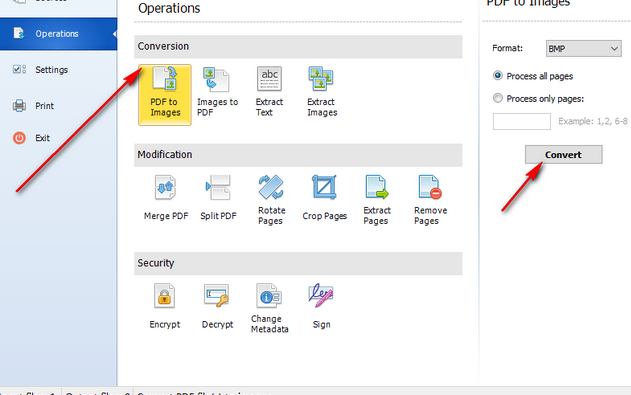The width and height of the screenshot is (631, 395).
Task: Select the Encrypt security tool
Action: point(165,307)
